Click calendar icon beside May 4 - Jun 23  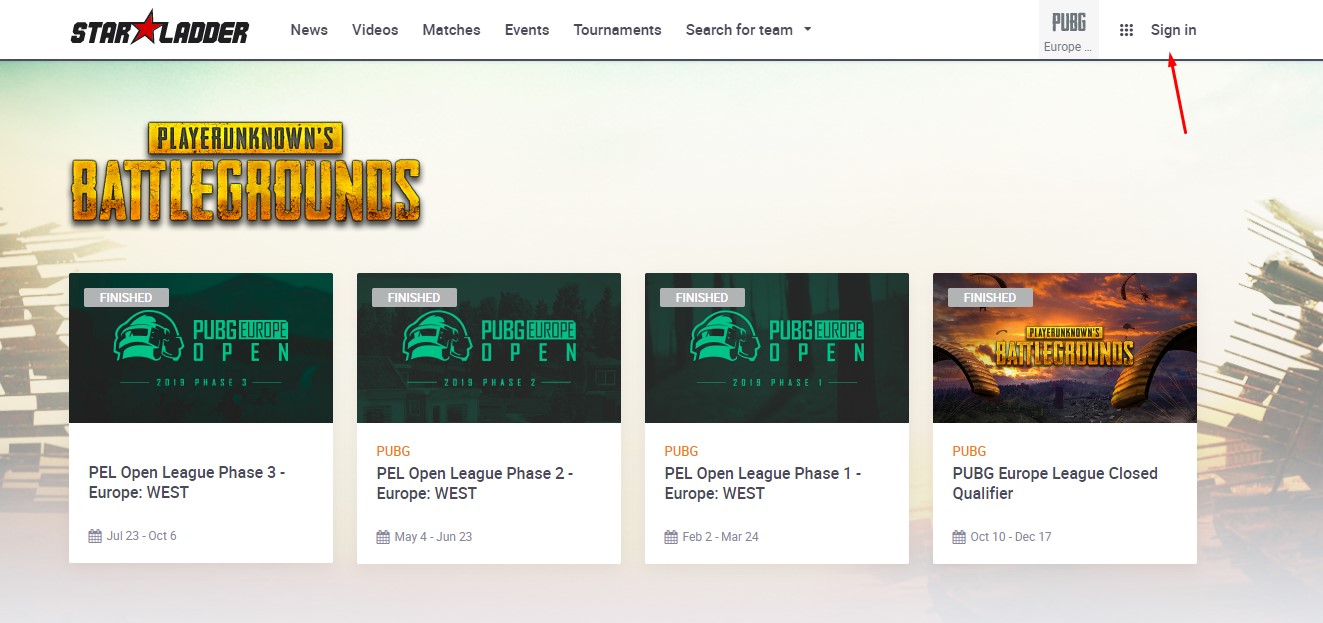pyautogui.click(x=383, y=537)
